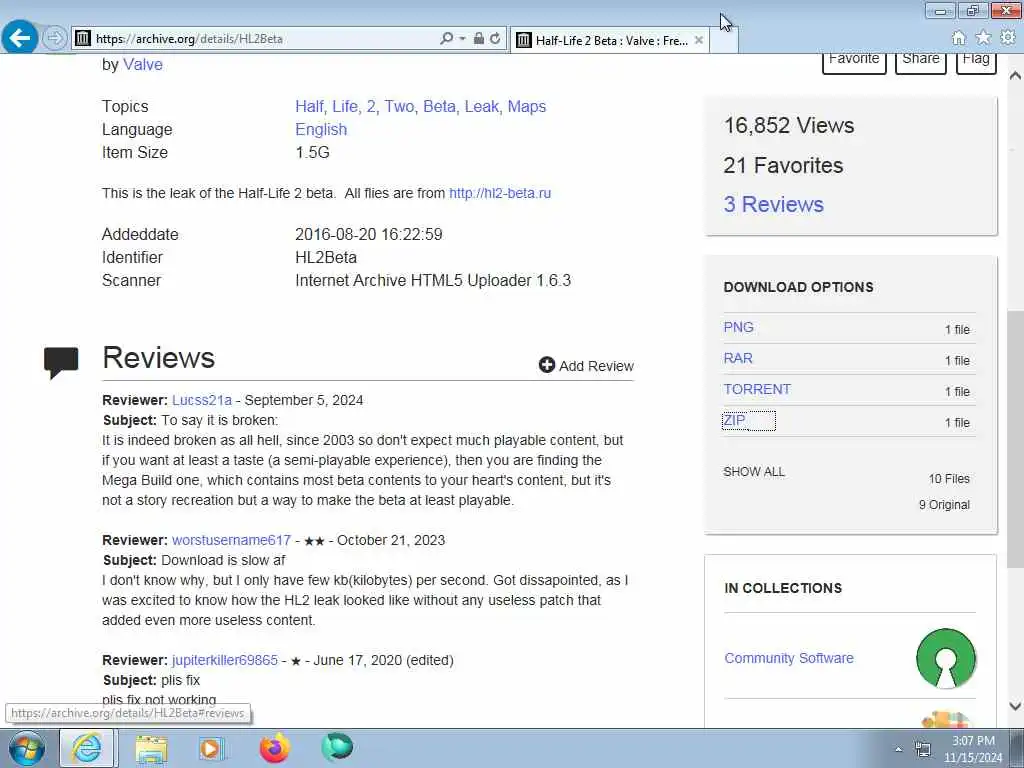
Task: Download the PNG file option
Action: coord(739,327)
